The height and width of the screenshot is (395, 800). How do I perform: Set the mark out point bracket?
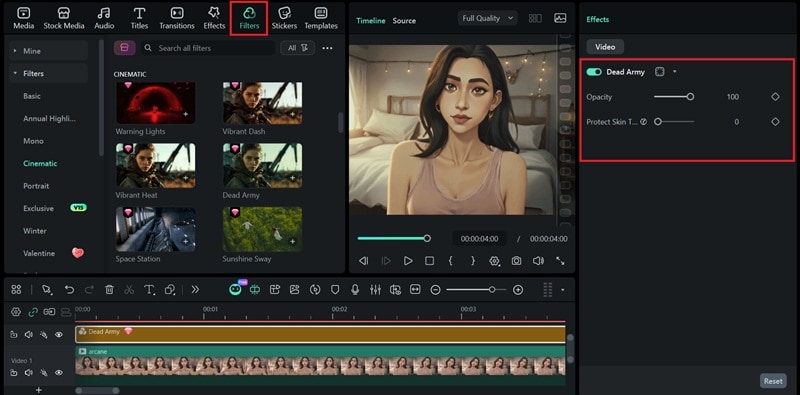click(472, 261)
